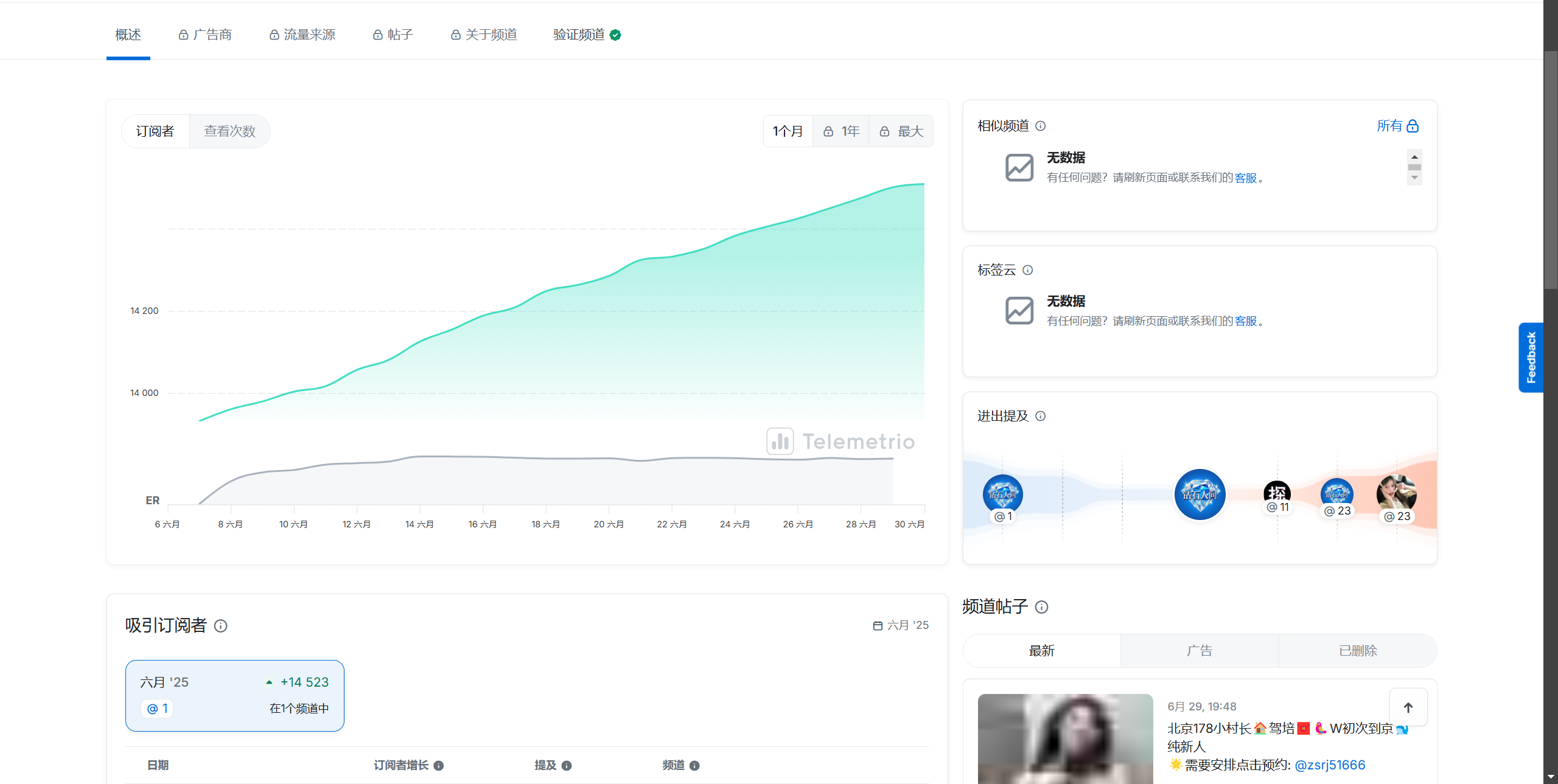Select the locked 1年 time range

[841, 131]
